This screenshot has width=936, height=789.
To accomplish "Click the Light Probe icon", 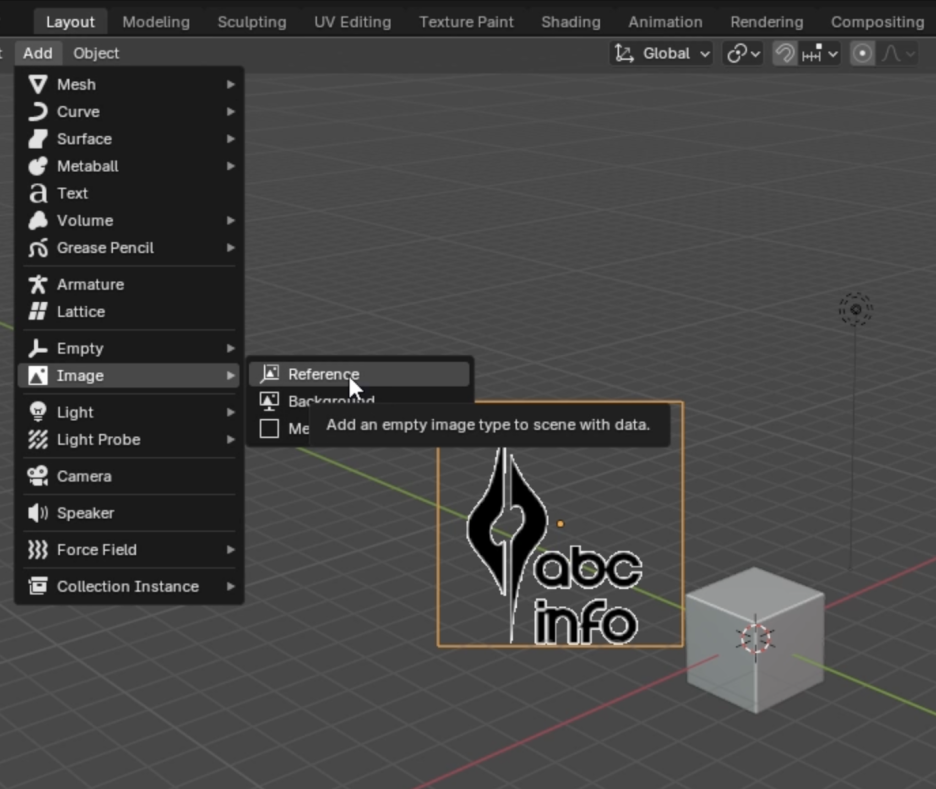I will [x=38, y=440].
